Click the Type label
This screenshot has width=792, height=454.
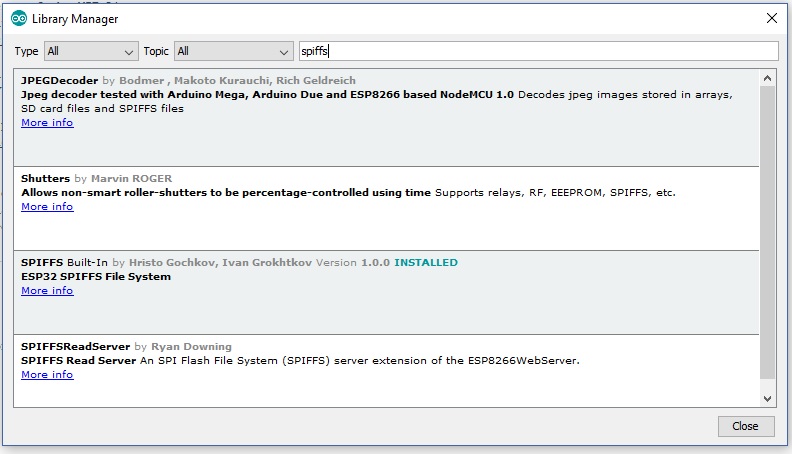tap(26, 51)
